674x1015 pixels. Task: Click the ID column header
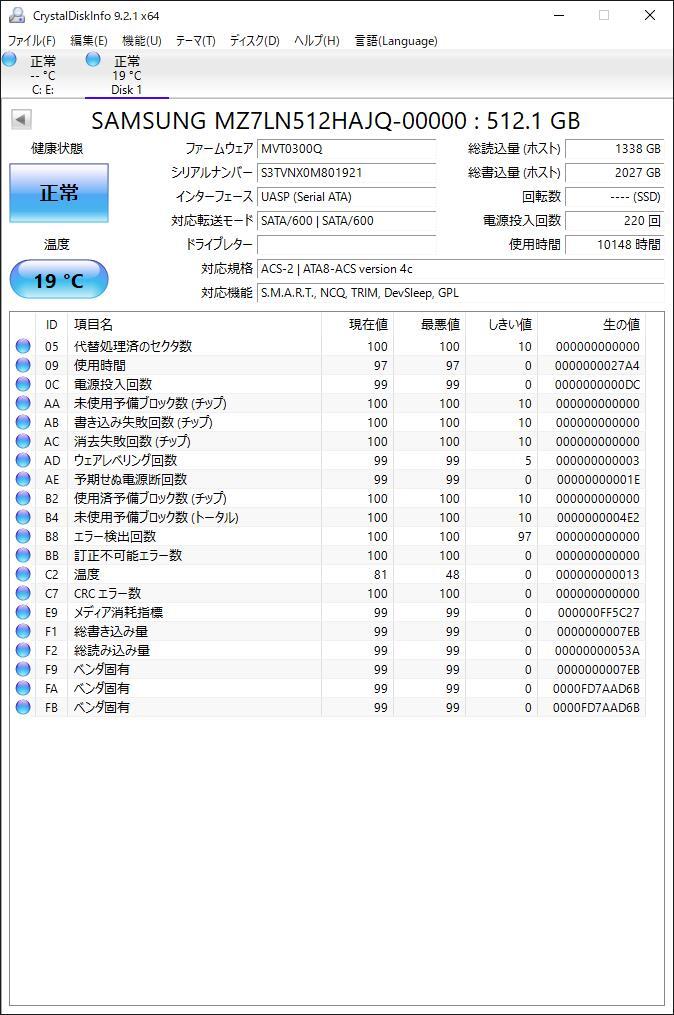pyautogui.click(x=52, y=324)
